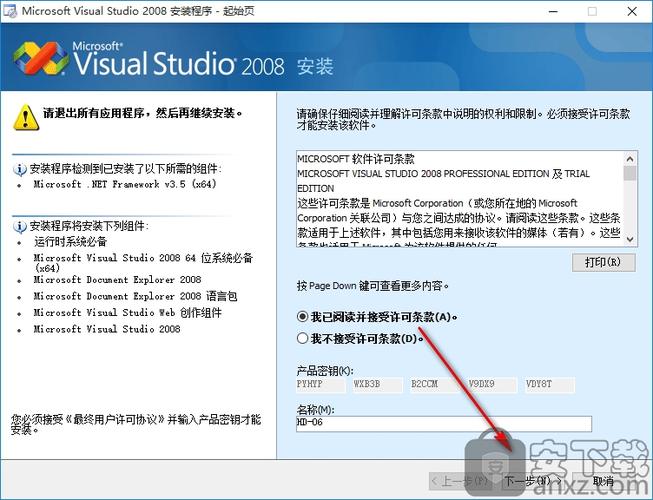Viewport: 653px width, 500px height.
Task: Click the title bar installer icon
Action: click(x=10, y=11)
